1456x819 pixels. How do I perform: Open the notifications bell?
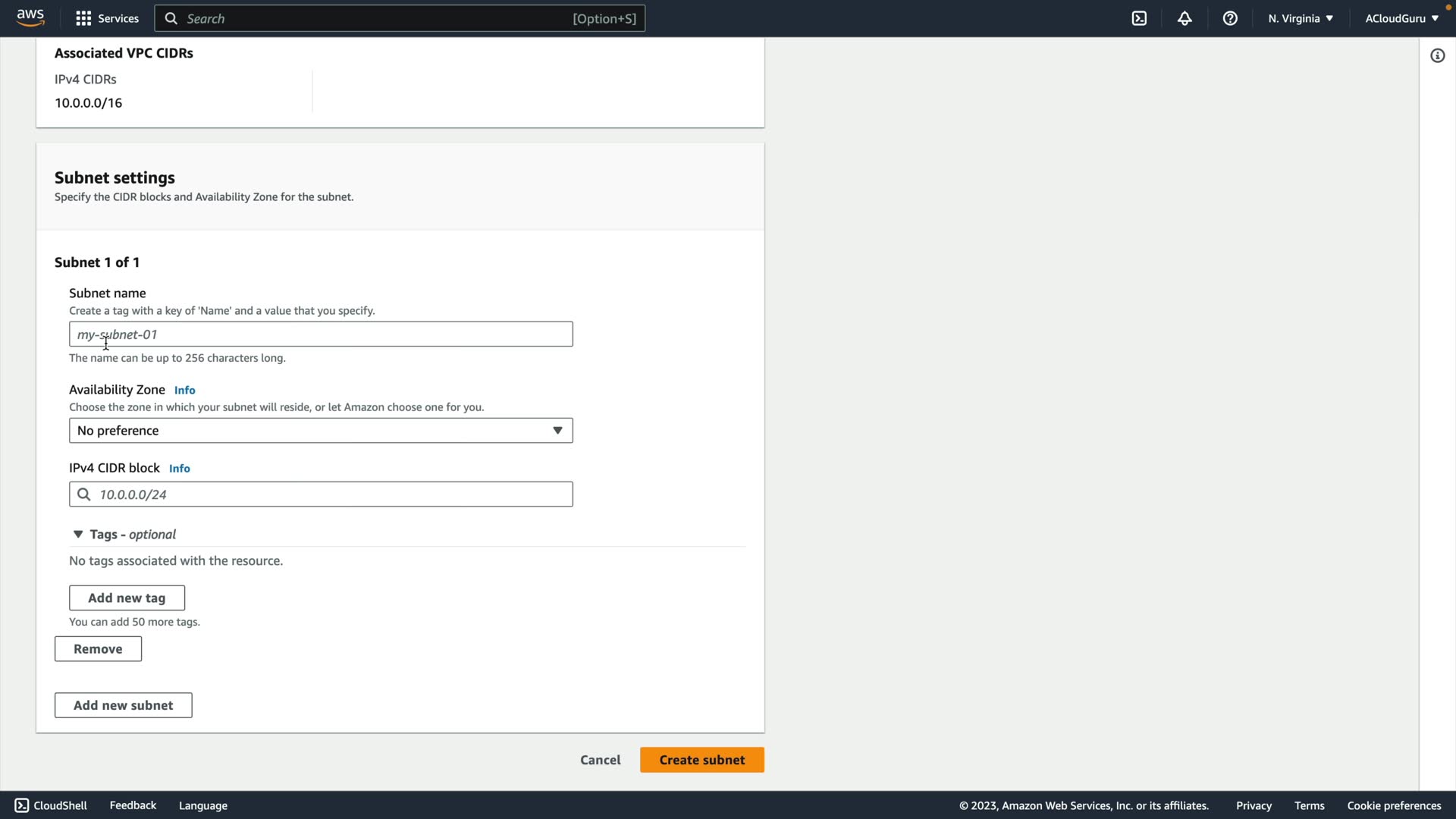[1185, 18]
